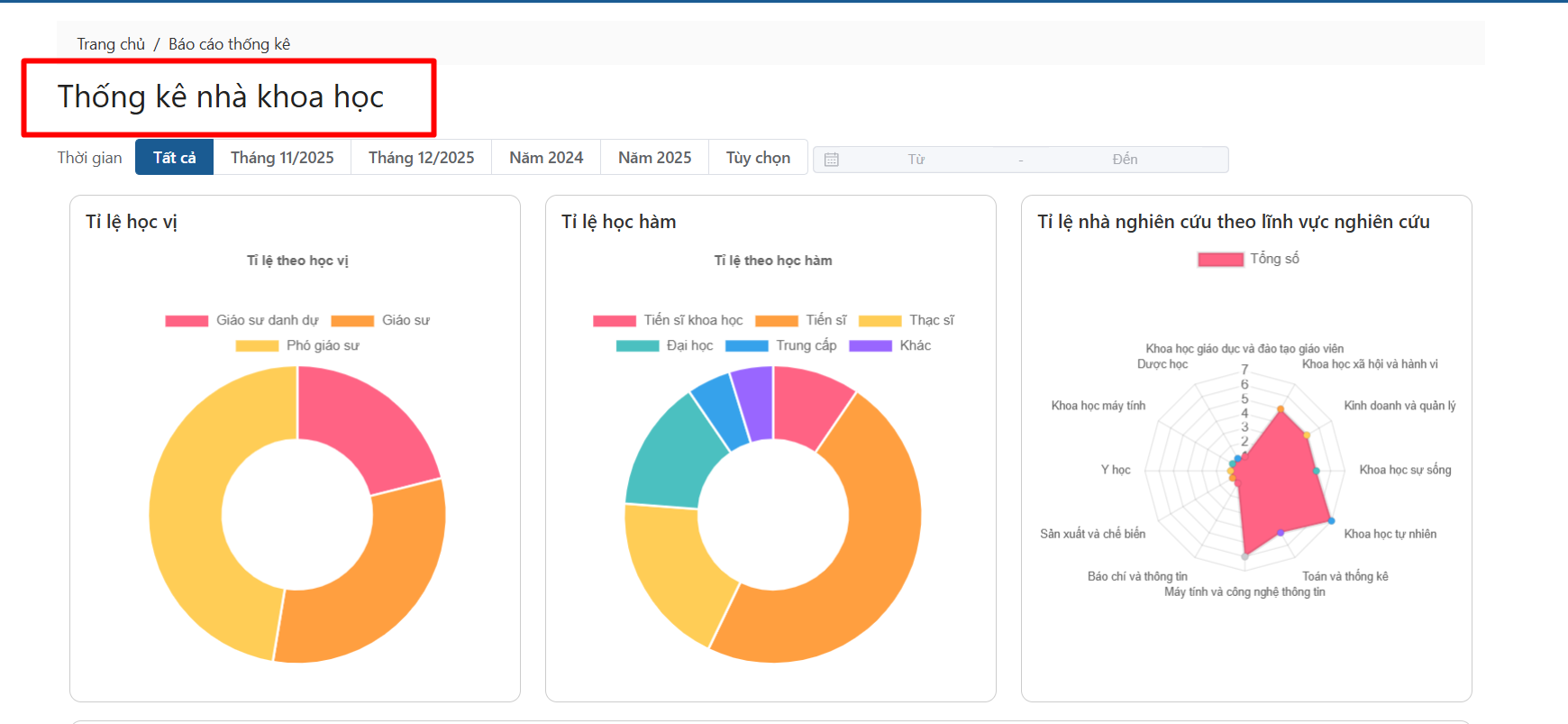Click the purple Khác legend swatch

point(871,346)
